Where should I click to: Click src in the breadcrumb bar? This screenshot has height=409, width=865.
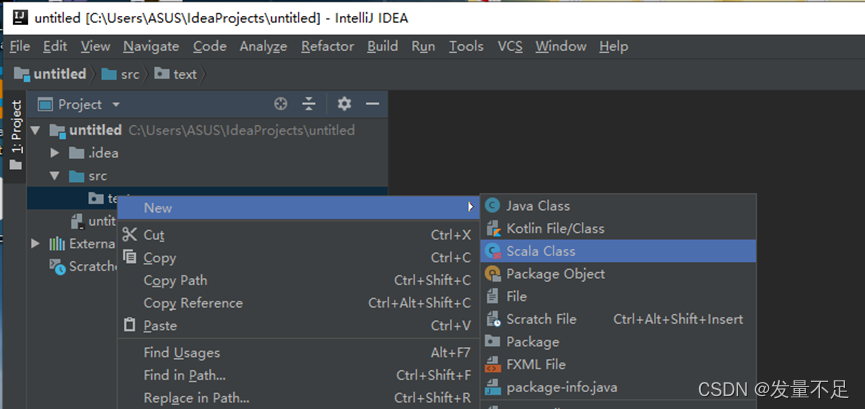(130, 75)
